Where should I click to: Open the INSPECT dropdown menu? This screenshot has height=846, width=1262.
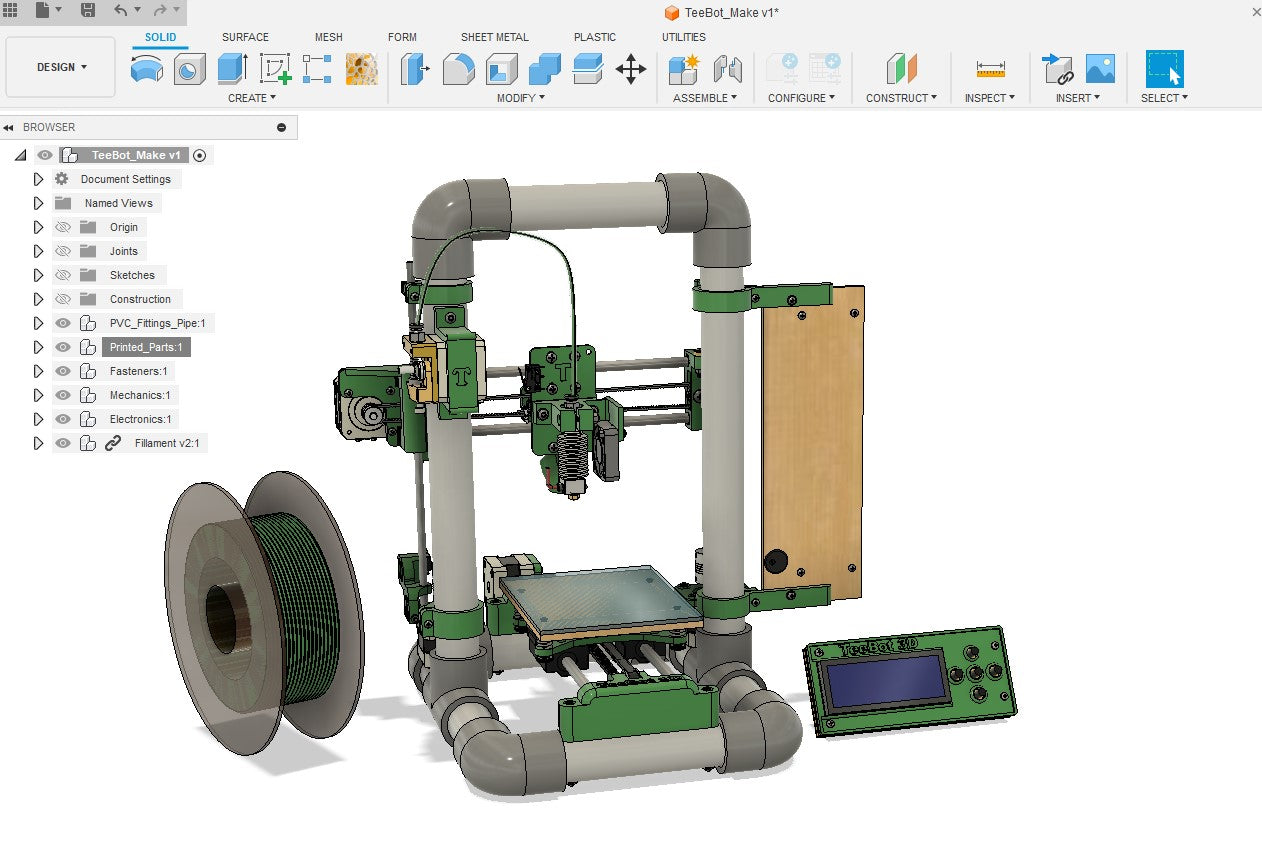click(x=990, y=98)
